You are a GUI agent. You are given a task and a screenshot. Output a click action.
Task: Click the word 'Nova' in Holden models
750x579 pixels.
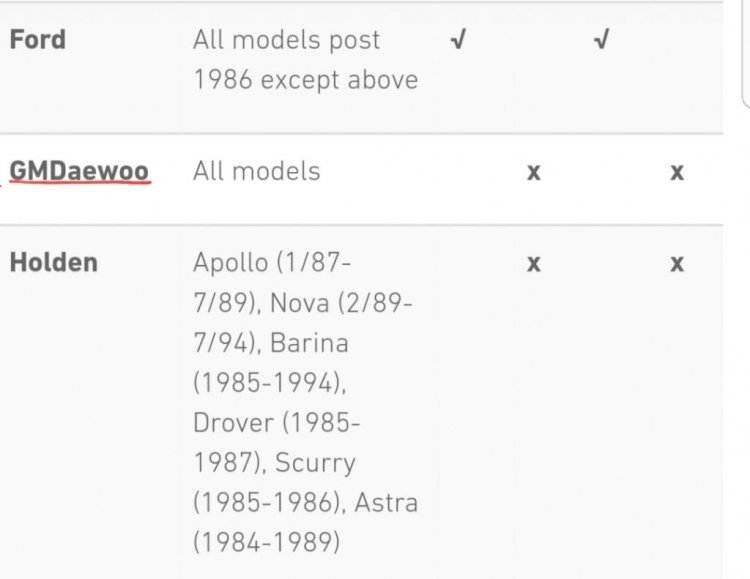tap(300, 302)
